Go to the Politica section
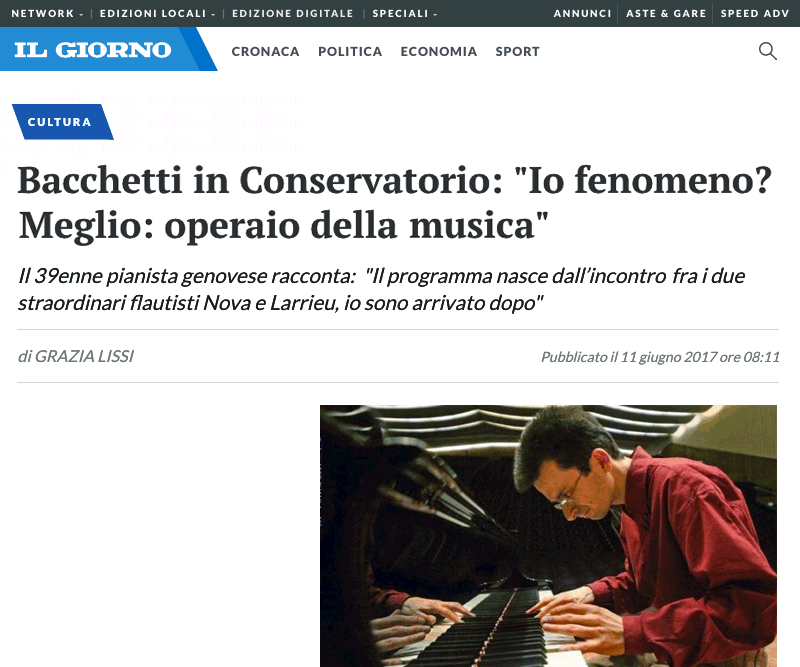The height and width of the screenshot is (667, 800). (350, 52)
